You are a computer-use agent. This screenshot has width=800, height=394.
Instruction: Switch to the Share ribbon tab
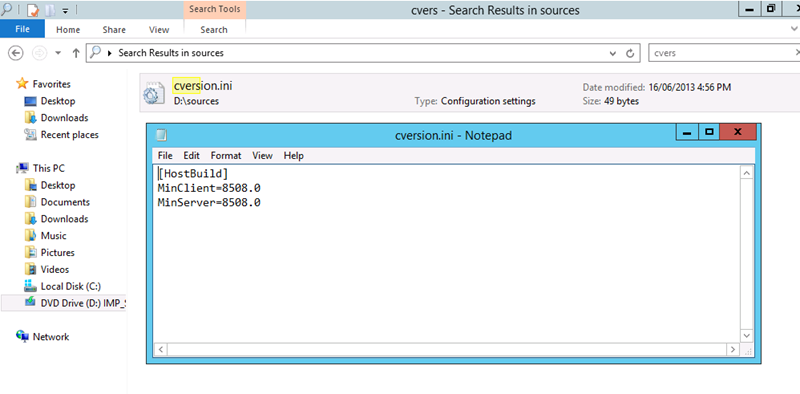114,30
